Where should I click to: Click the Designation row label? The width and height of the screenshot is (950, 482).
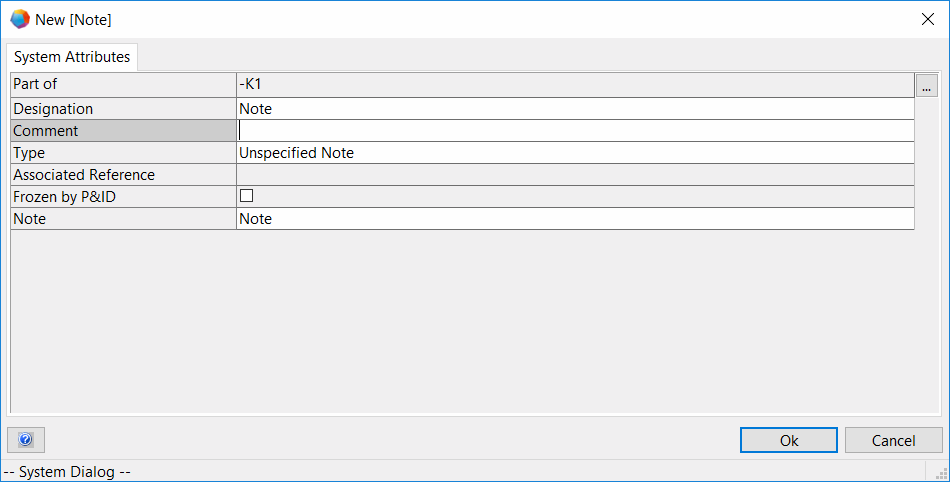tap(123, 109)
